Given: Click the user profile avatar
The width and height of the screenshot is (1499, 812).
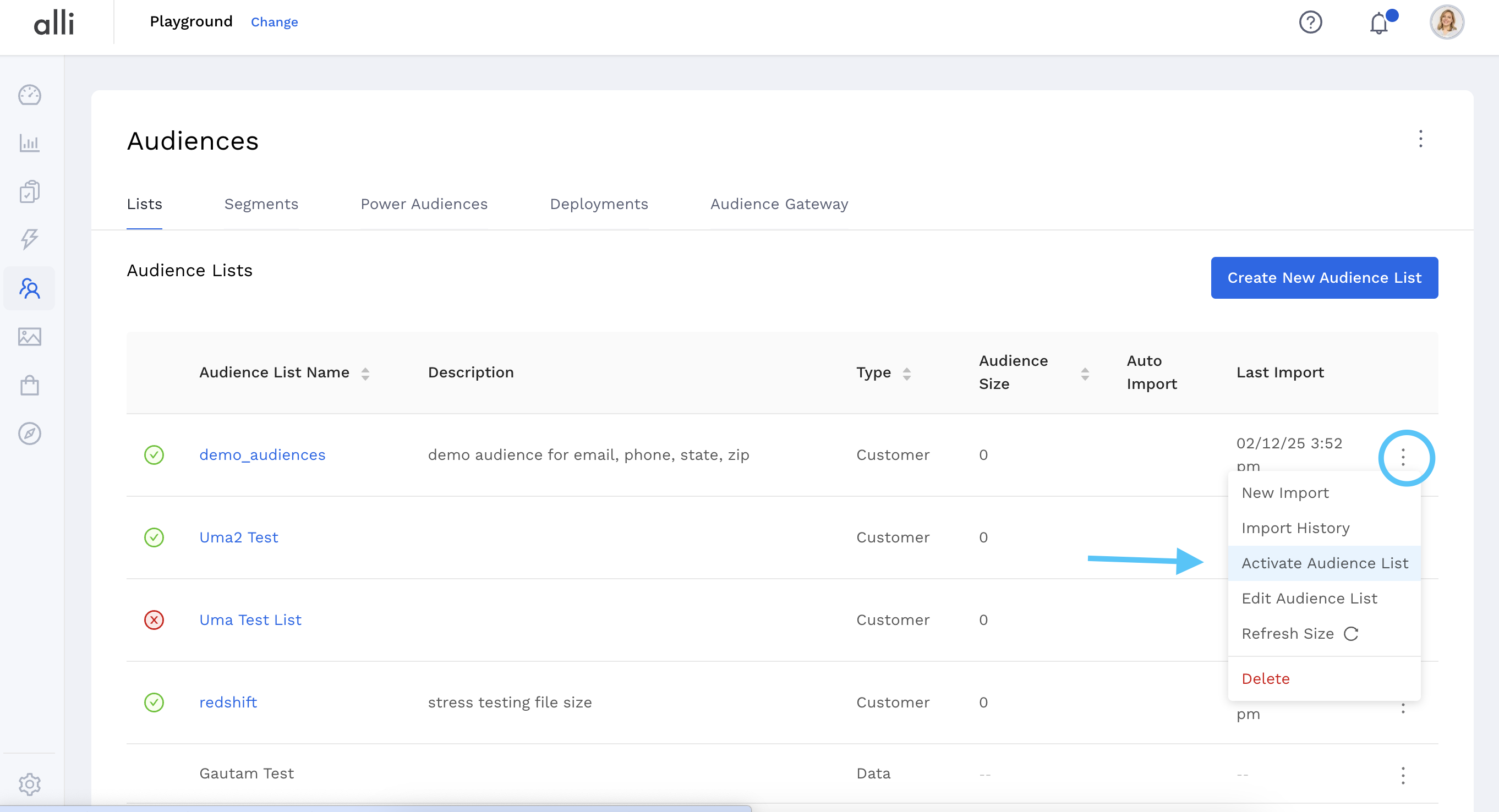Looking at the screenshot, I should coord(1447,23).
